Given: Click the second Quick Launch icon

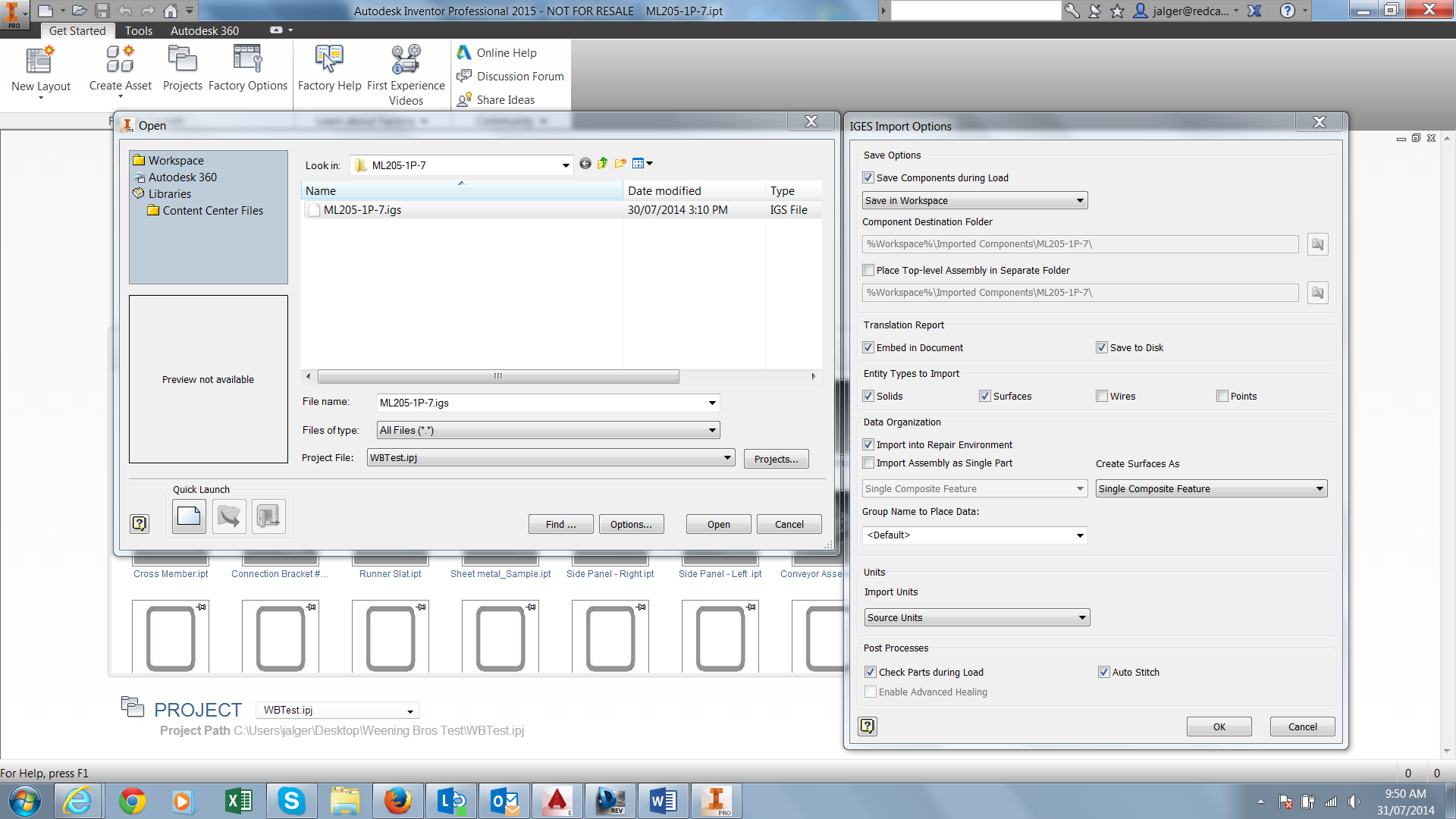Looking at the screenshot, I should coord(229,516).
